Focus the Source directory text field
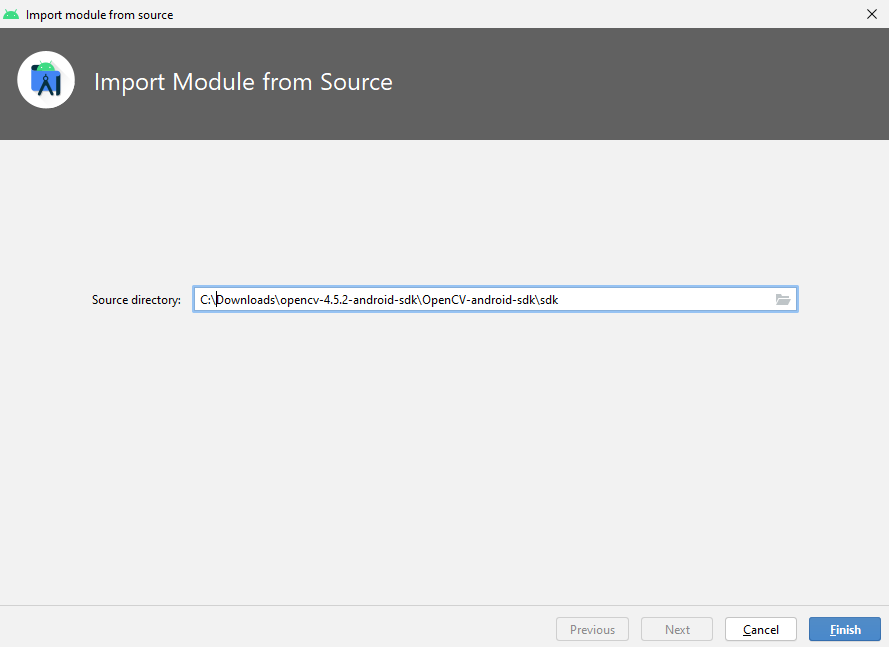This screenshot has width=889, height=647. click(495, 299)
